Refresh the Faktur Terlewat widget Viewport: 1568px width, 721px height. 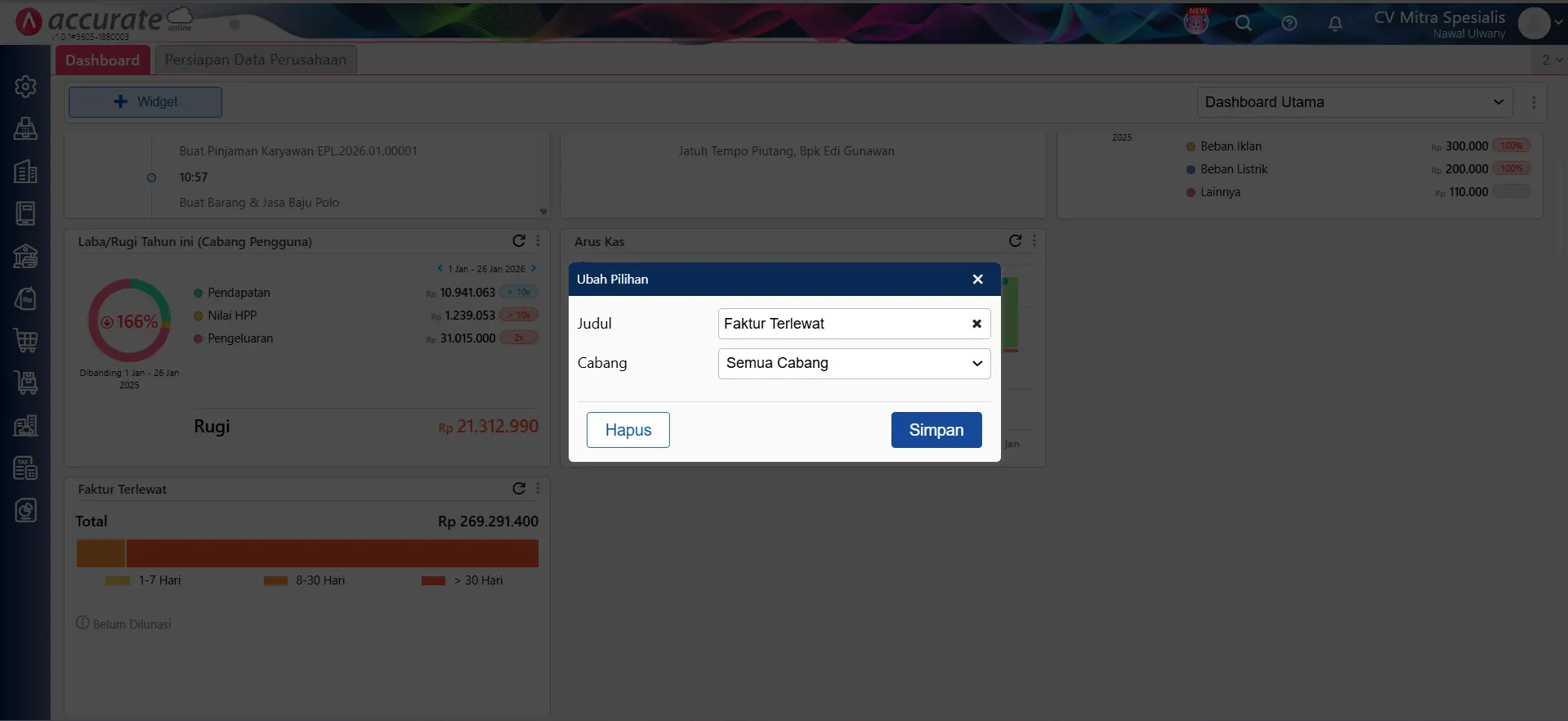tap(518, 488)
